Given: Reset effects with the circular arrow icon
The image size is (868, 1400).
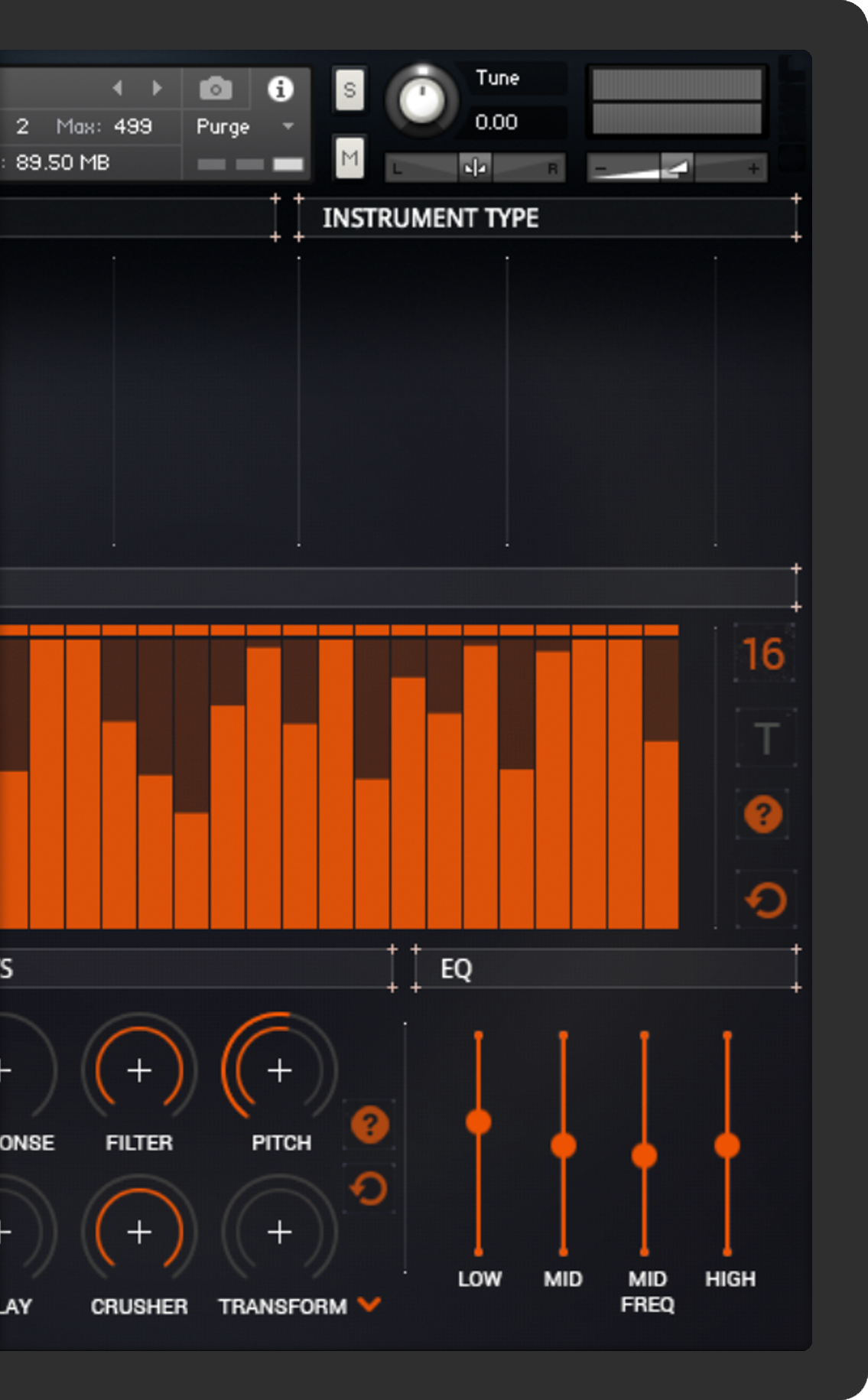Looking at the screenshot, I should tap(369, 1189).
